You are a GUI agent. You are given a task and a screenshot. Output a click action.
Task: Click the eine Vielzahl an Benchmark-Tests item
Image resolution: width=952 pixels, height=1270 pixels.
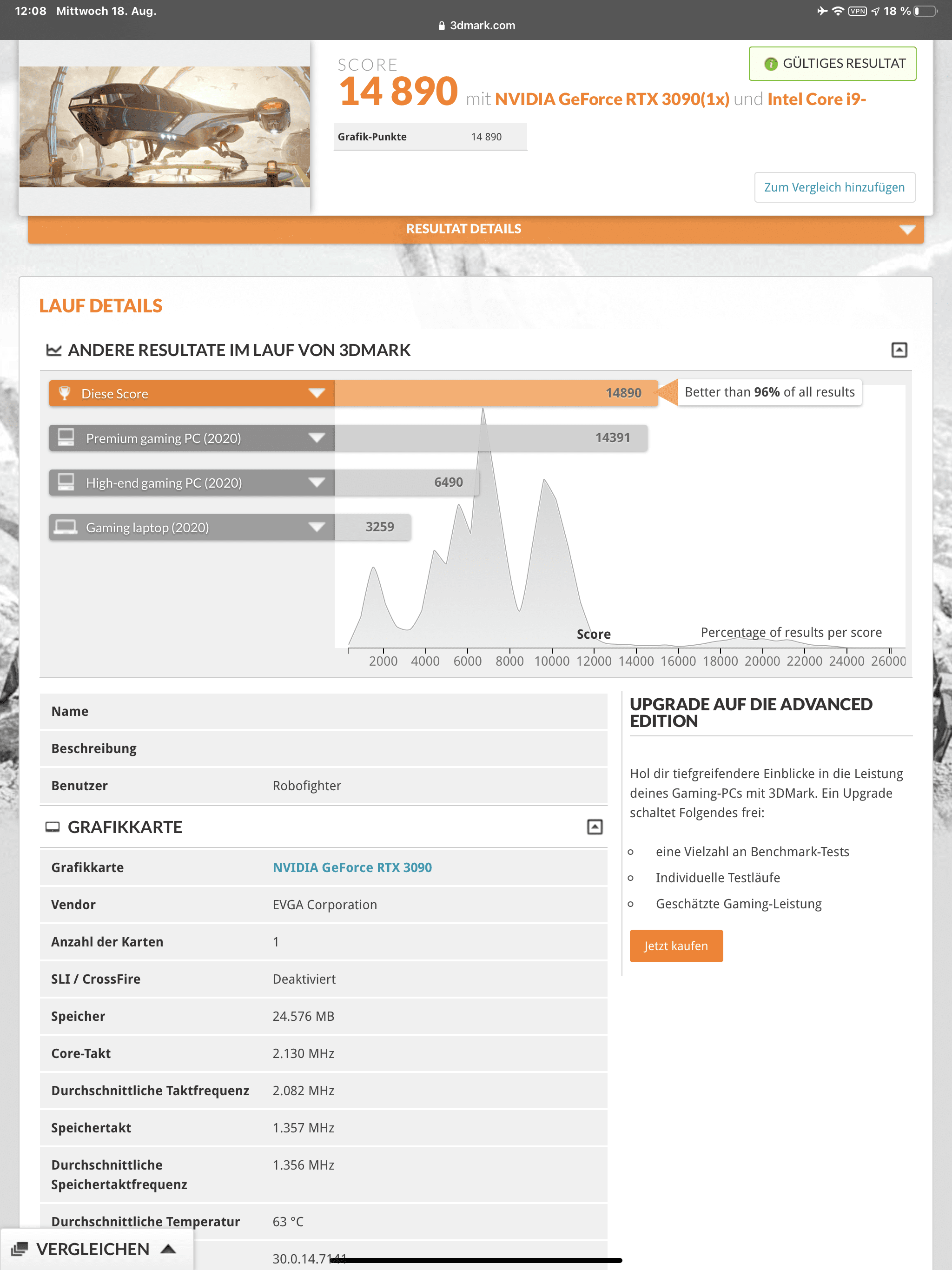point(752,852)
